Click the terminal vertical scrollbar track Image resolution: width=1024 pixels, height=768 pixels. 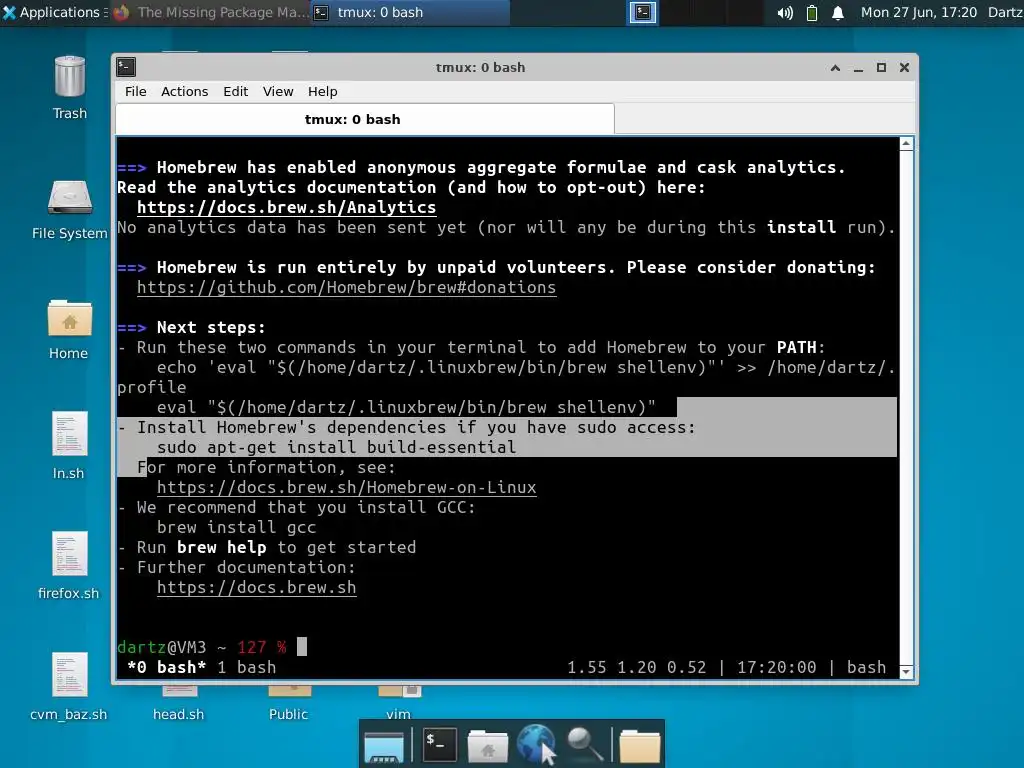[x=906, y=408]
